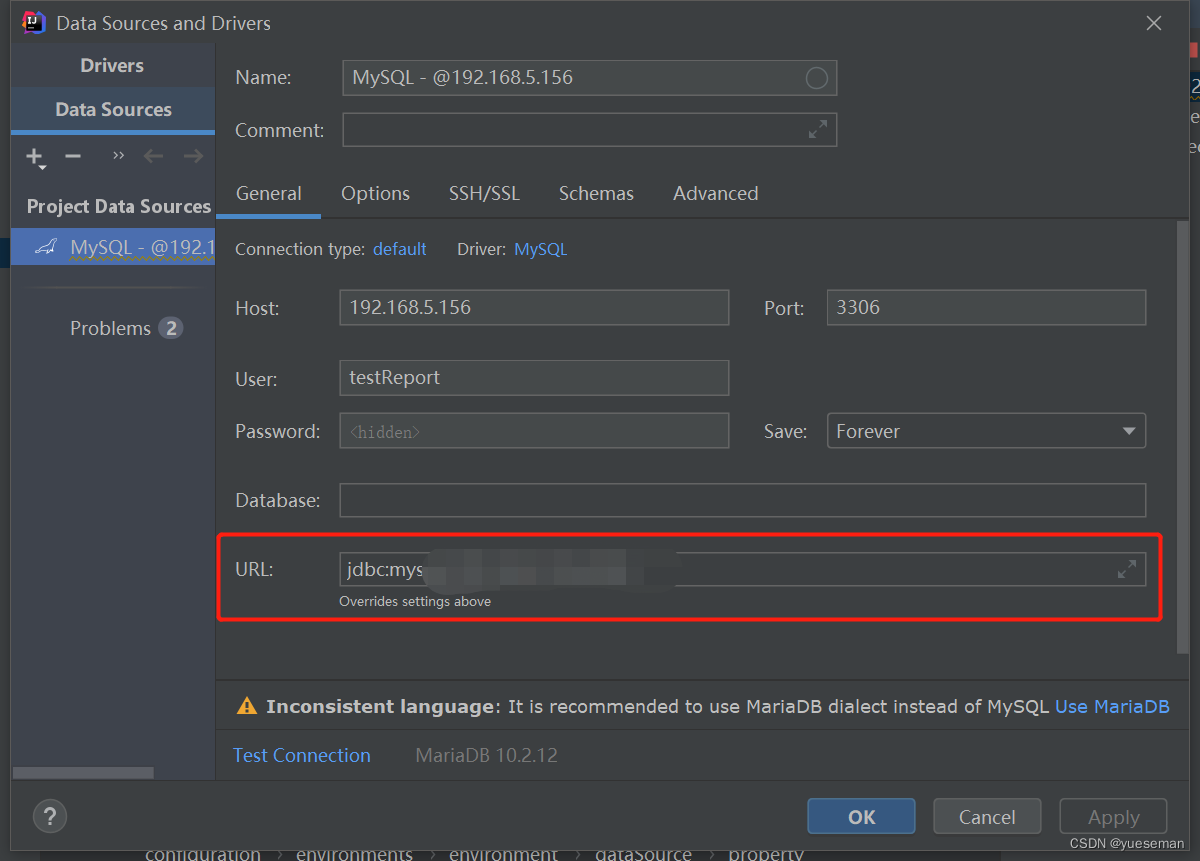This screenshot has height=861, width=1200.
Task: Click the Apply button
Action: pyautogui.click(x=1113, y=817)
